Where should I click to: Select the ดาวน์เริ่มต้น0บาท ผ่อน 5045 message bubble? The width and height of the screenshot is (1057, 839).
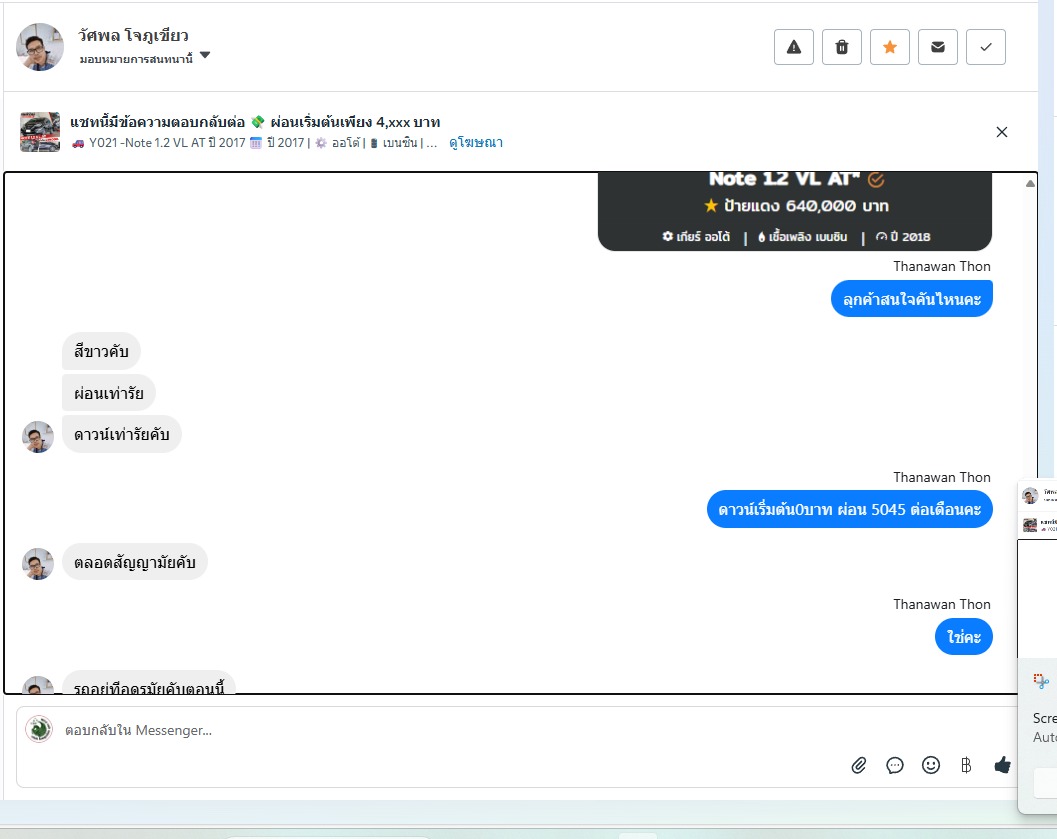pos(849,509)
